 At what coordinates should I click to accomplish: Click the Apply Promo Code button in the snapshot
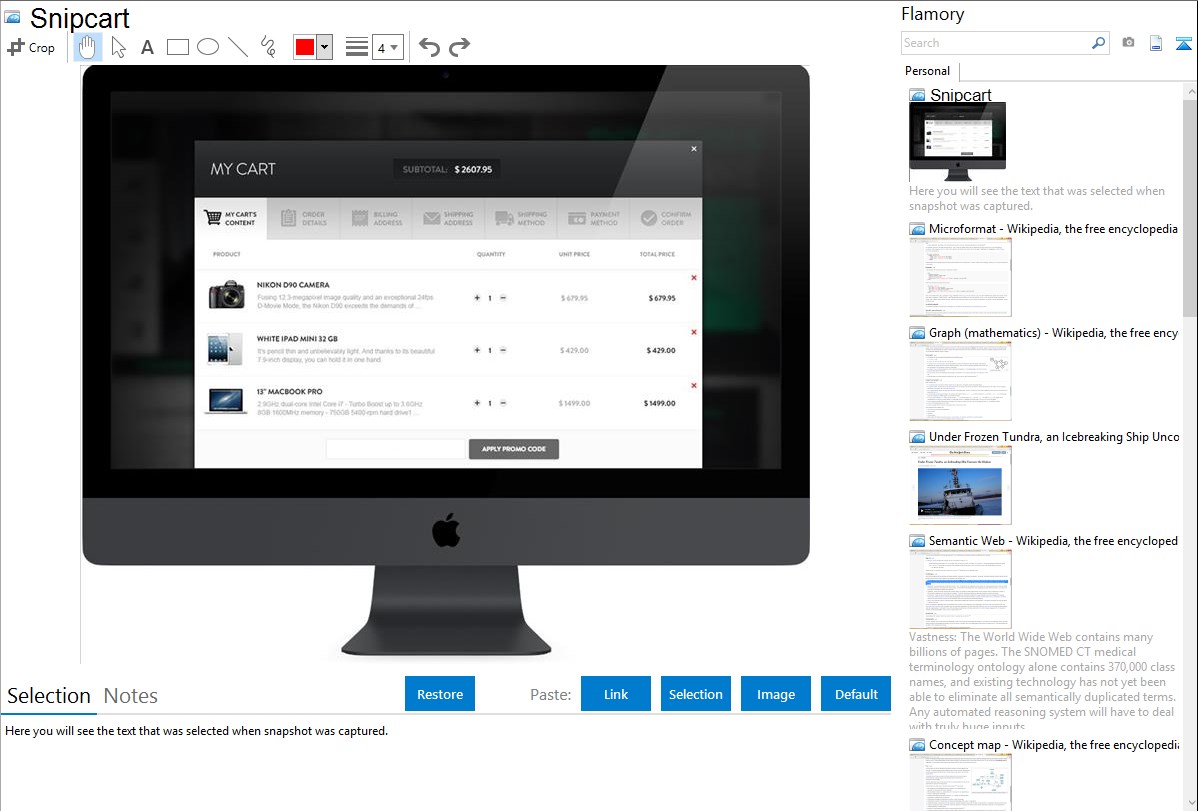(513, 449)
